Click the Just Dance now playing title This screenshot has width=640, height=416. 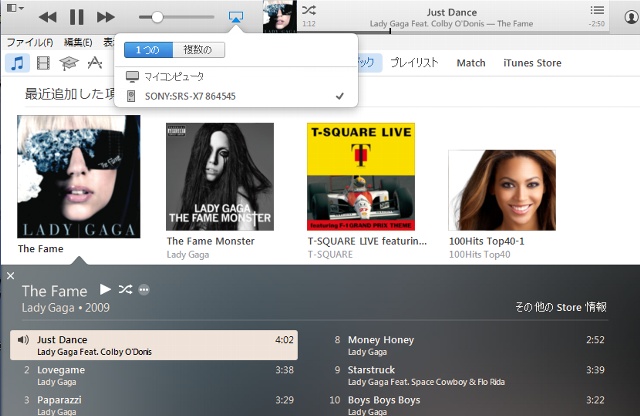pos(452,13)
